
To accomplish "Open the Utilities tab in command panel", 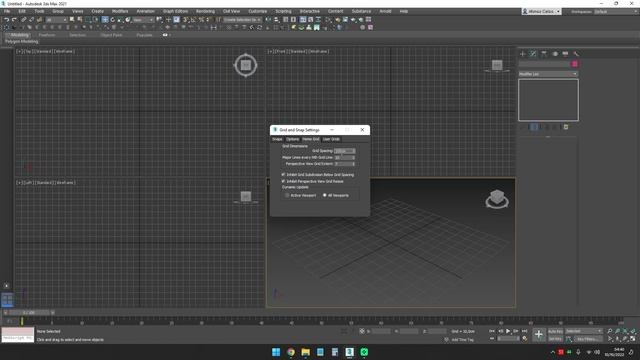I will click(x=576, y=54).
